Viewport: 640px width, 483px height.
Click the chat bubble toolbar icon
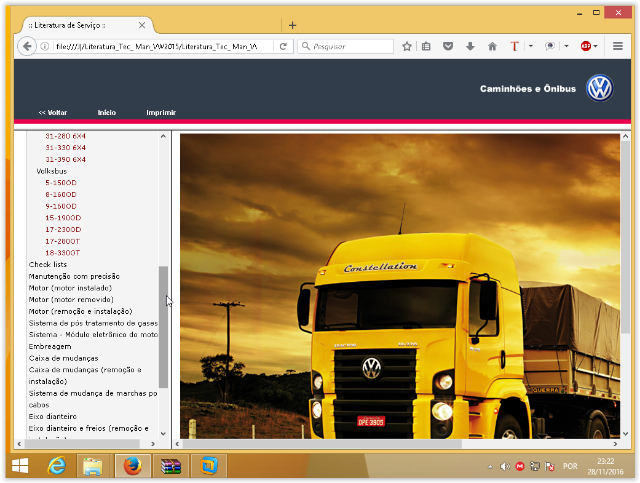point(550,46)
